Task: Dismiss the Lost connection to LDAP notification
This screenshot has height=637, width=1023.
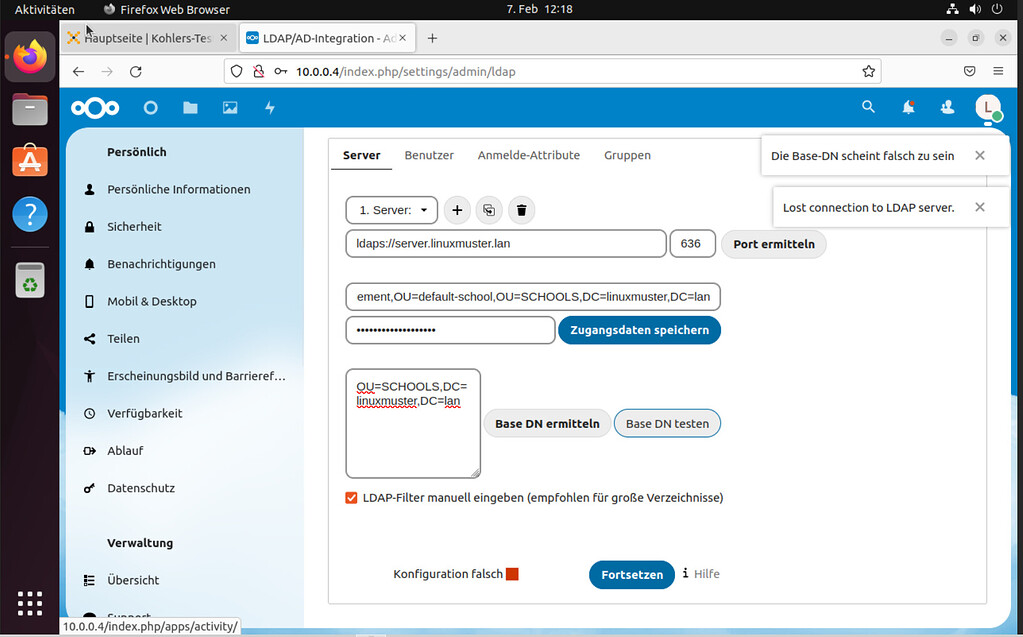Action: (980, 207)
